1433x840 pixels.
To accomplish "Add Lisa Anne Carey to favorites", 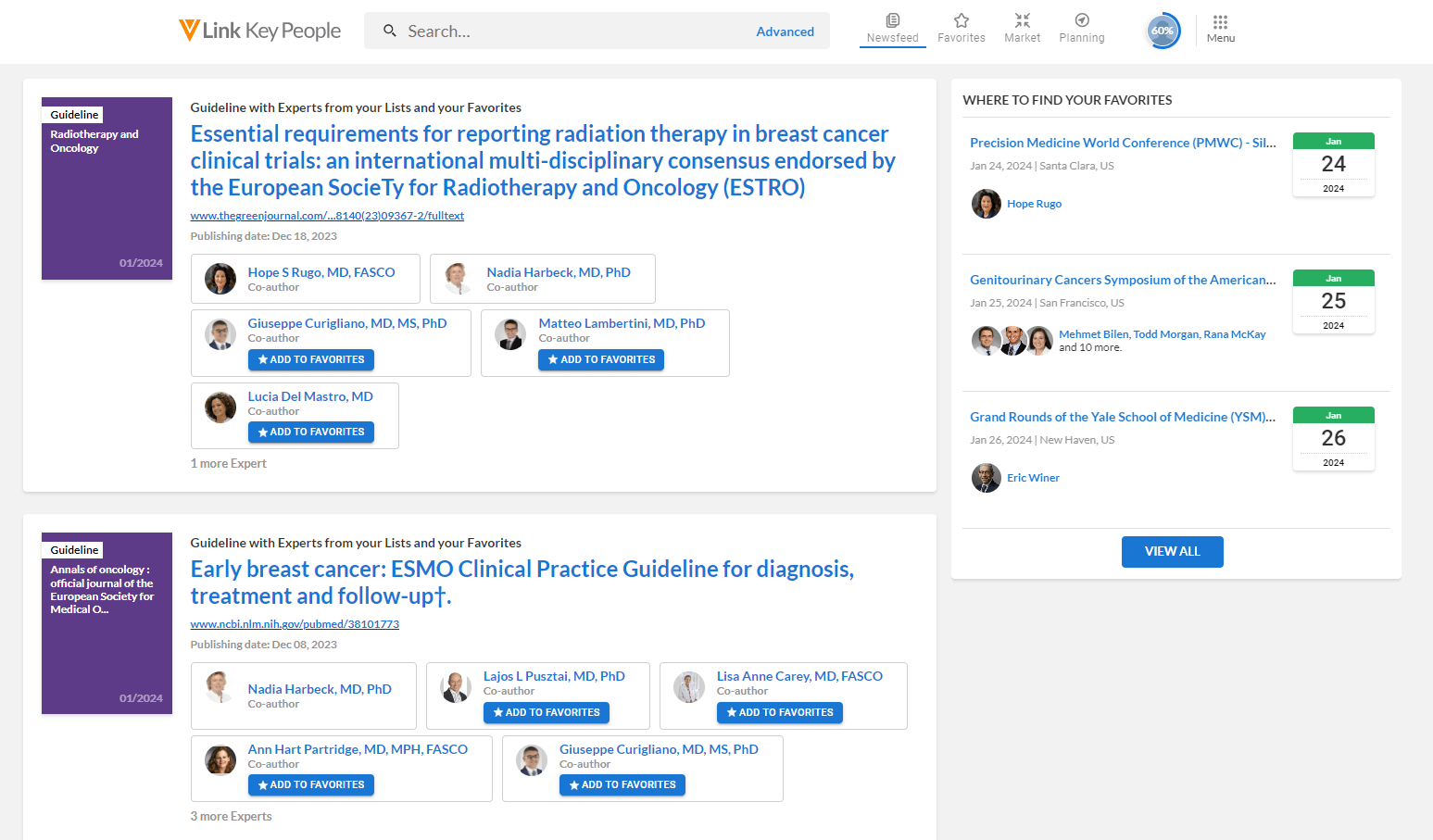I will [x=779, y=712].
